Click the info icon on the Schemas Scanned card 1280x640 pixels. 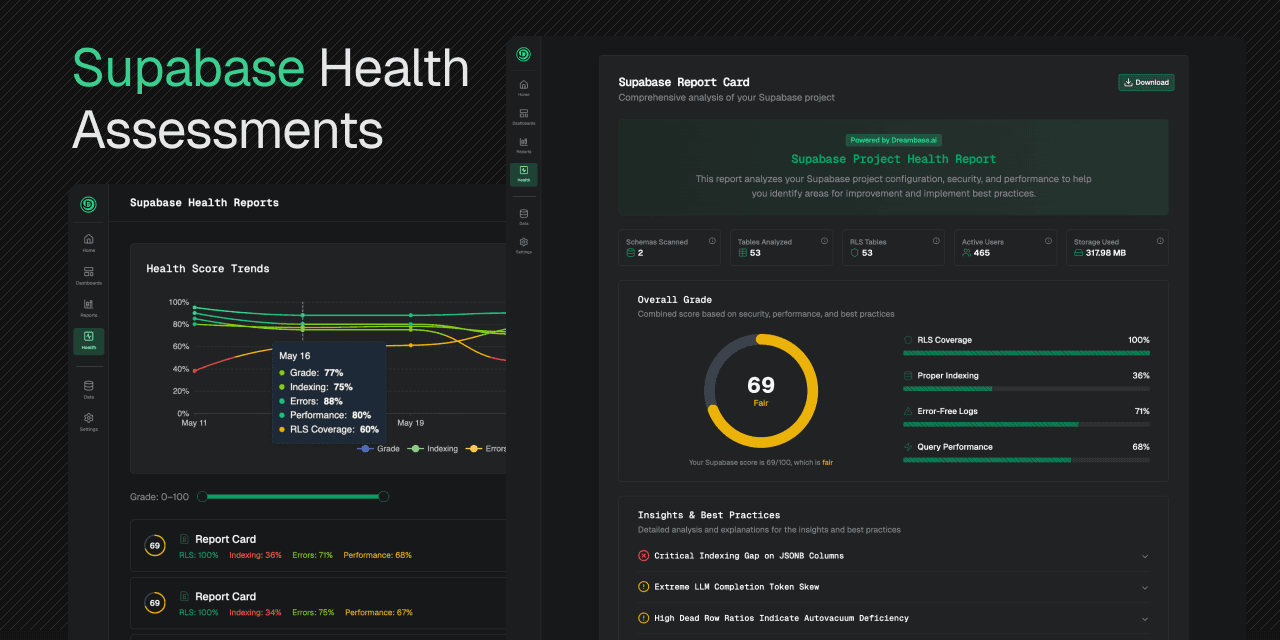pos(712,241)
